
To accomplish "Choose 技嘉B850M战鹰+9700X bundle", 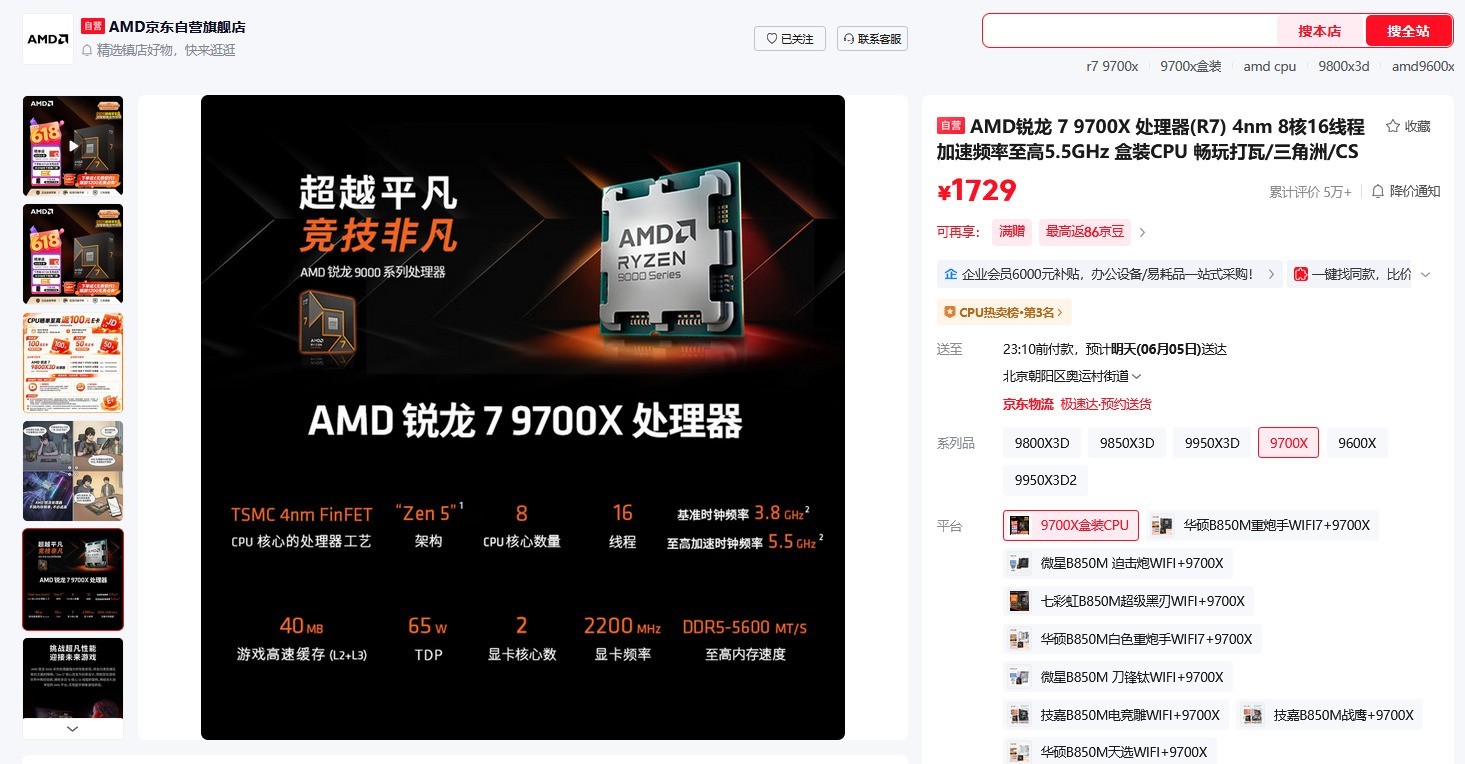I will 1329,715.
